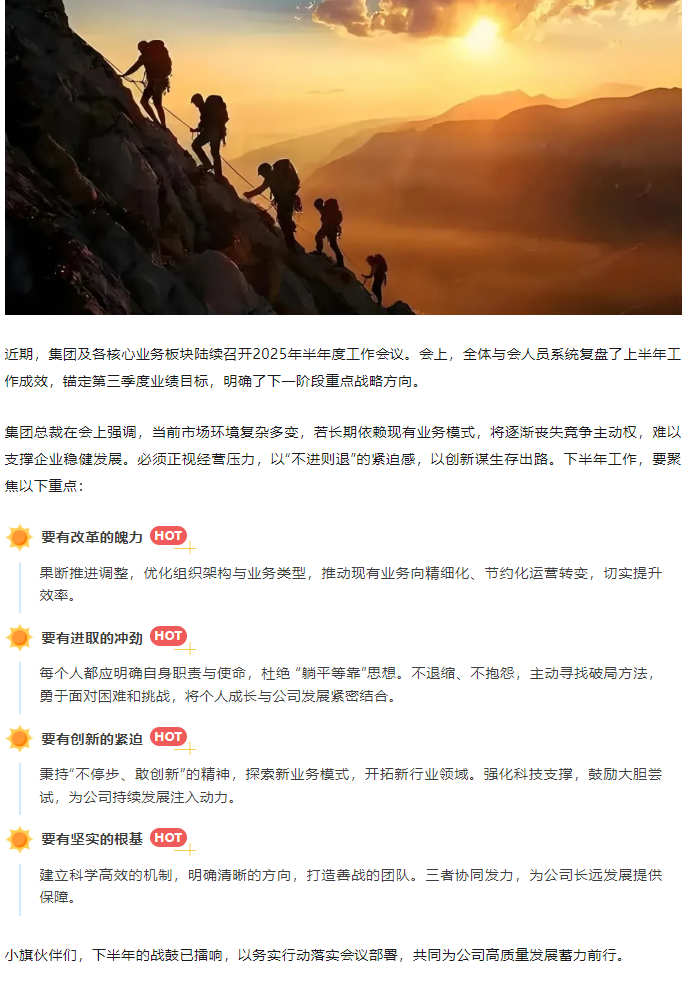
Task: Click the paragraph starting with 集团总裁在会上强调
Action: coord(343,459)
